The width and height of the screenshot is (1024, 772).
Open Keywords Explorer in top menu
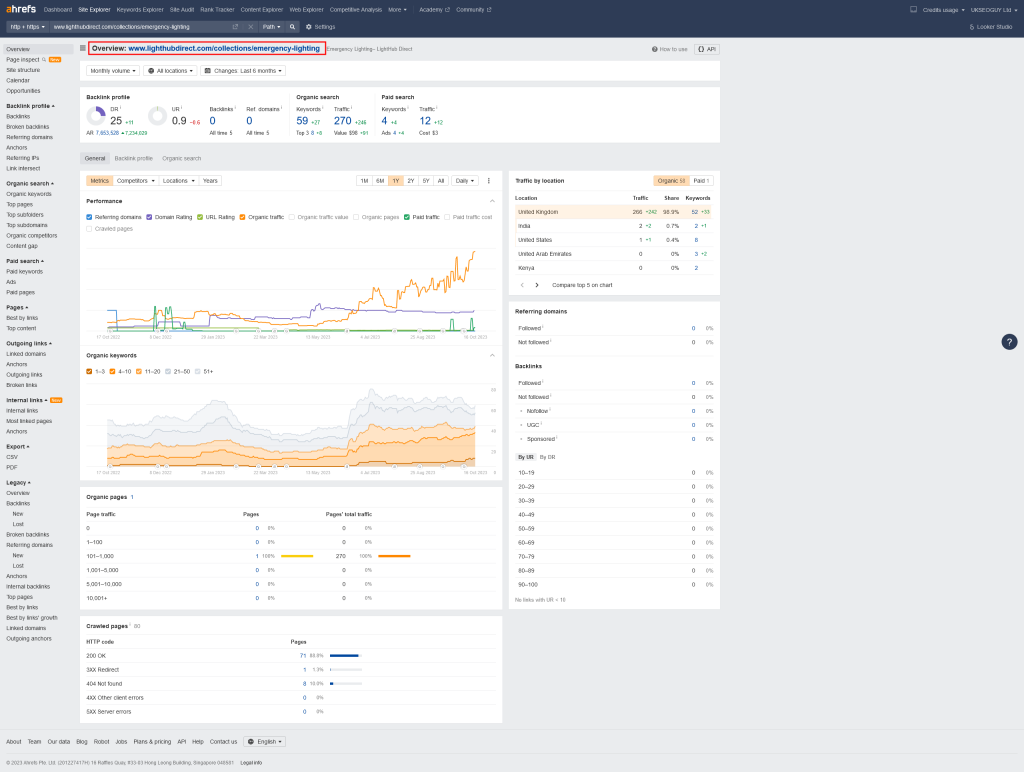pos(139,9)
